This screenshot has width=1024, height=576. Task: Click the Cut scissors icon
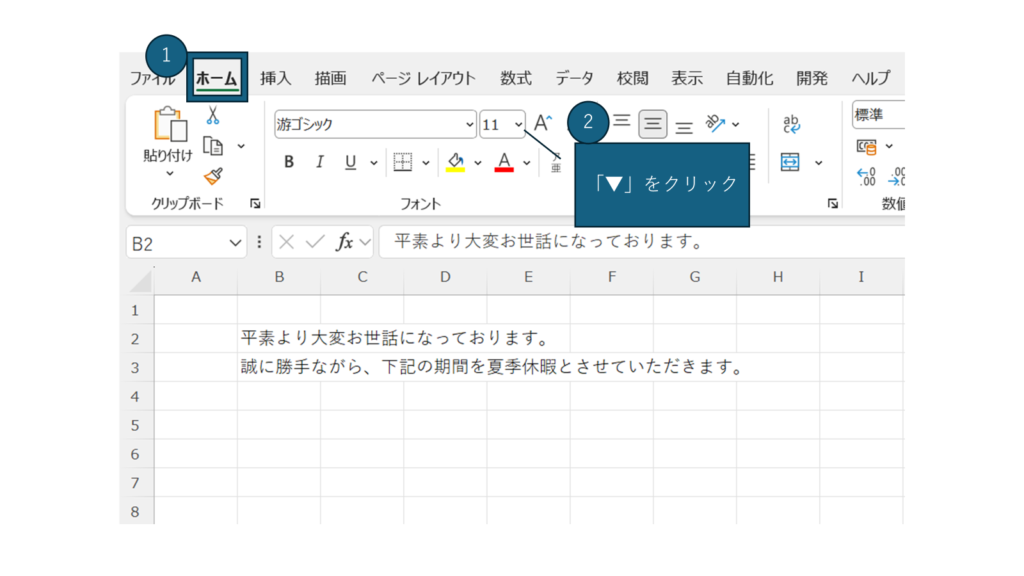pos(212,117)
